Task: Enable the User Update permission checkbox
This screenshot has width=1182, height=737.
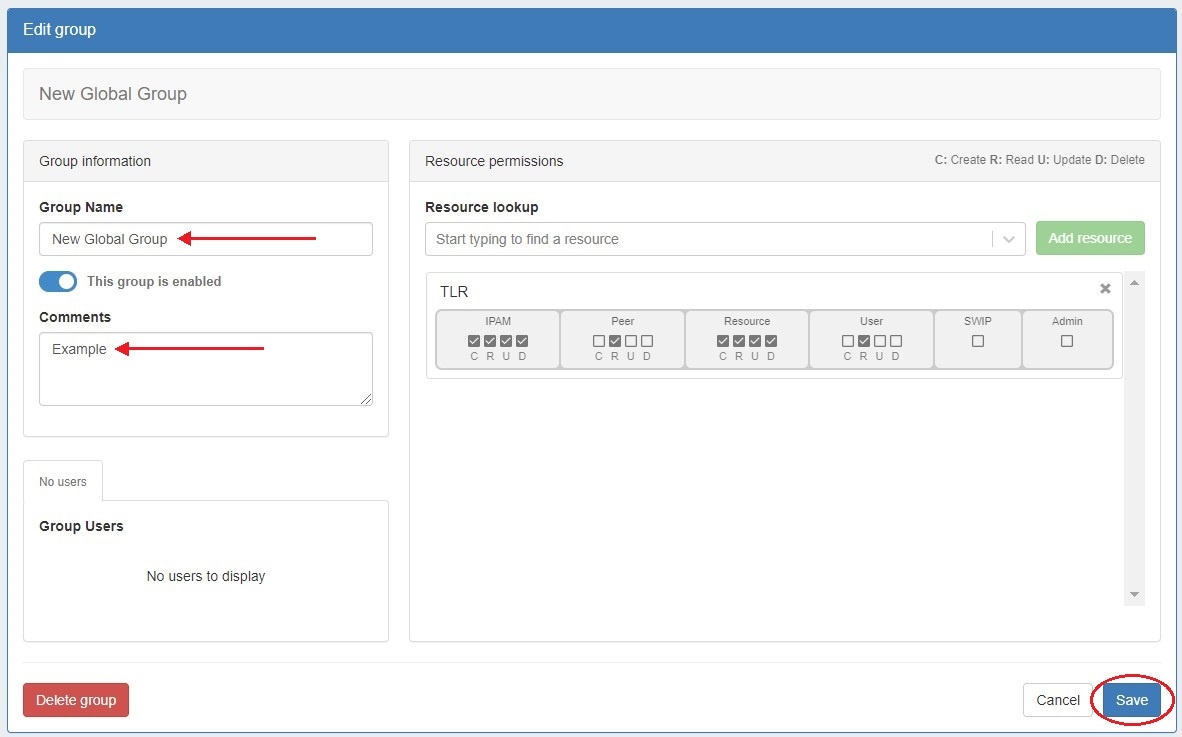Action: 880,341
